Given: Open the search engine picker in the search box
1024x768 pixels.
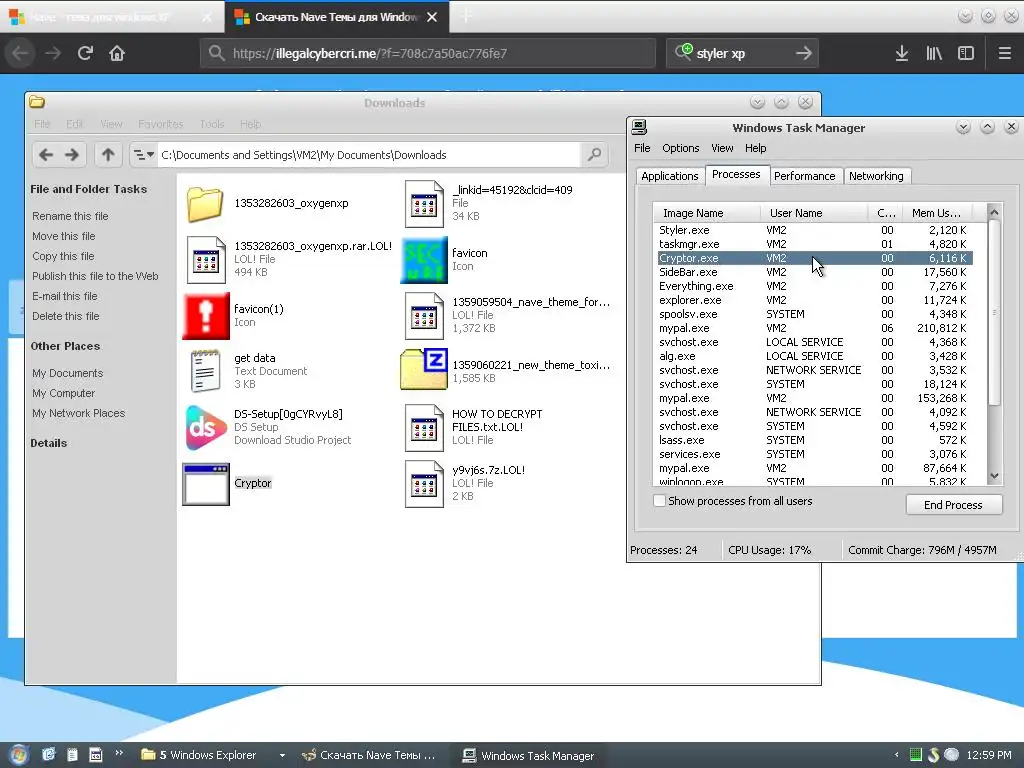Looking at the screenshot, I should point(683,52).
